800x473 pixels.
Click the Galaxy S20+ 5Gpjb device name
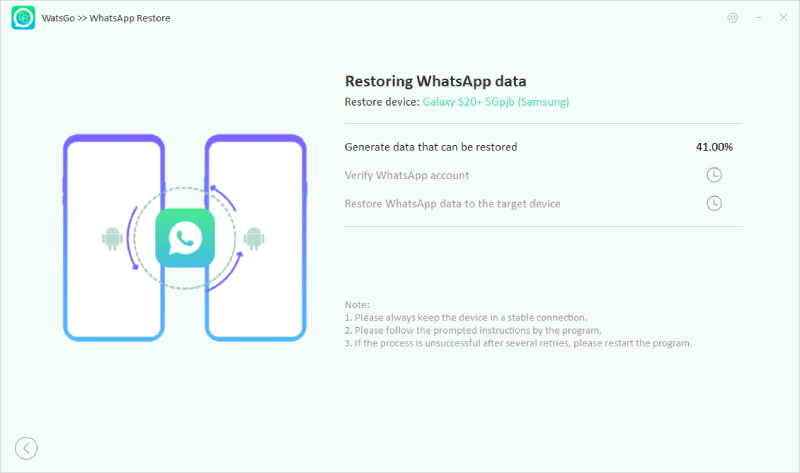pos(496,102)
